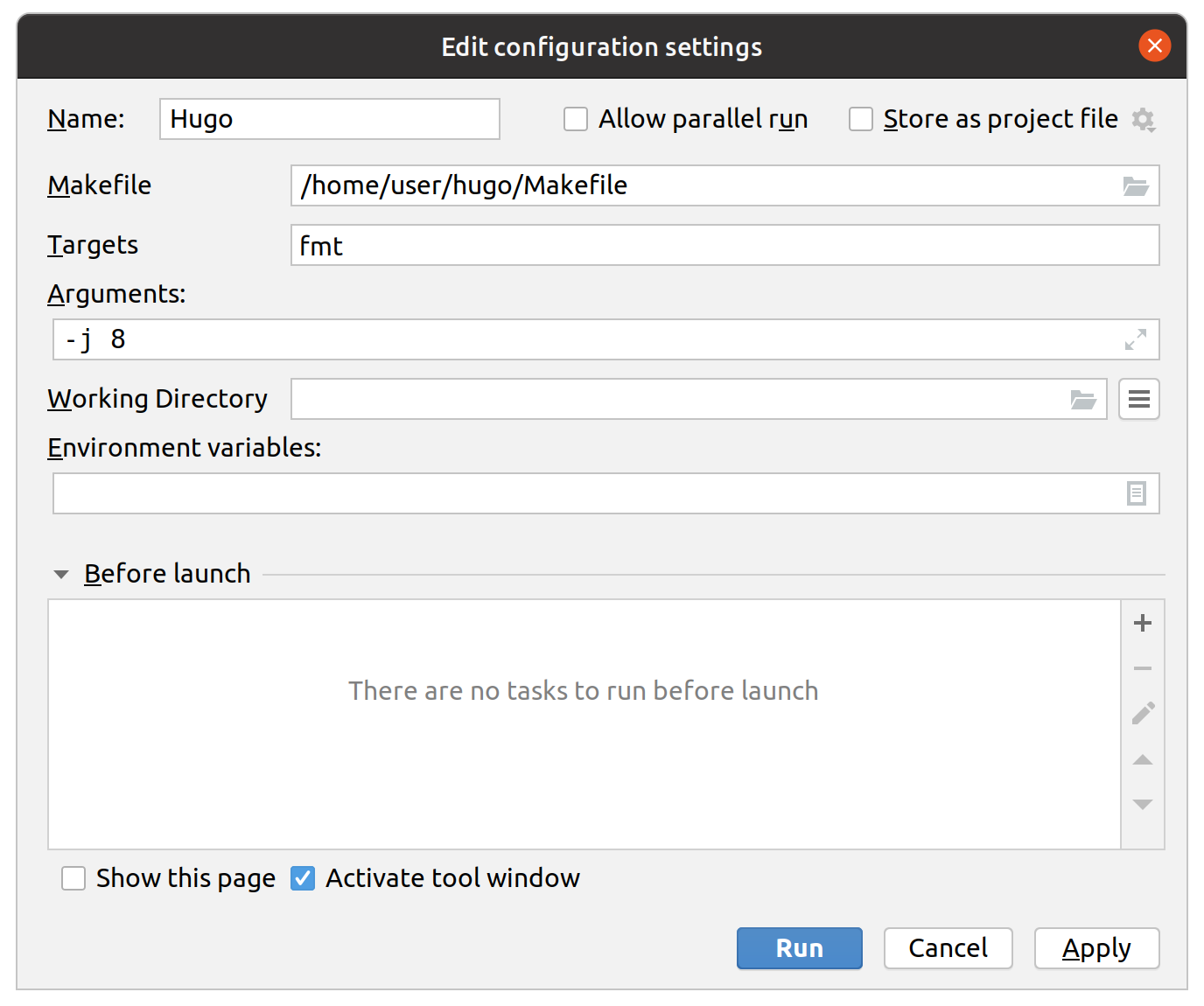Remove a before launch task with the minus icon
Viewport: 1204px width, 1006px height.
pos(1142,668)
